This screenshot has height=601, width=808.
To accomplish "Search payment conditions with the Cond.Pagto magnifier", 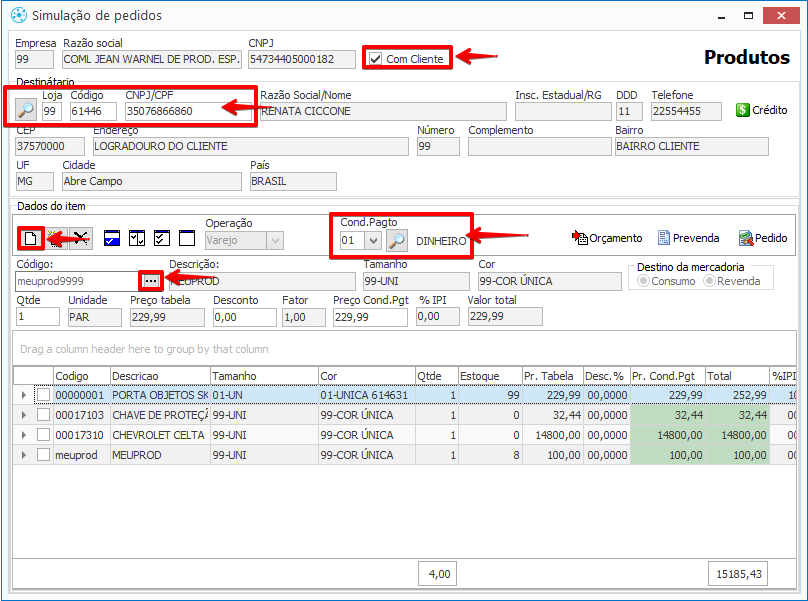I will pyautogui.click(x=397, y=240).
